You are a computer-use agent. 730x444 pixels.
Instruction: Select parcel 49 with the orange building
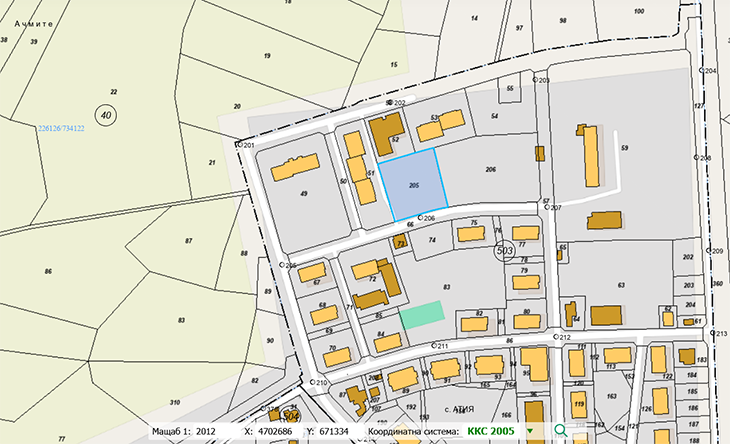tap(300, 200)
